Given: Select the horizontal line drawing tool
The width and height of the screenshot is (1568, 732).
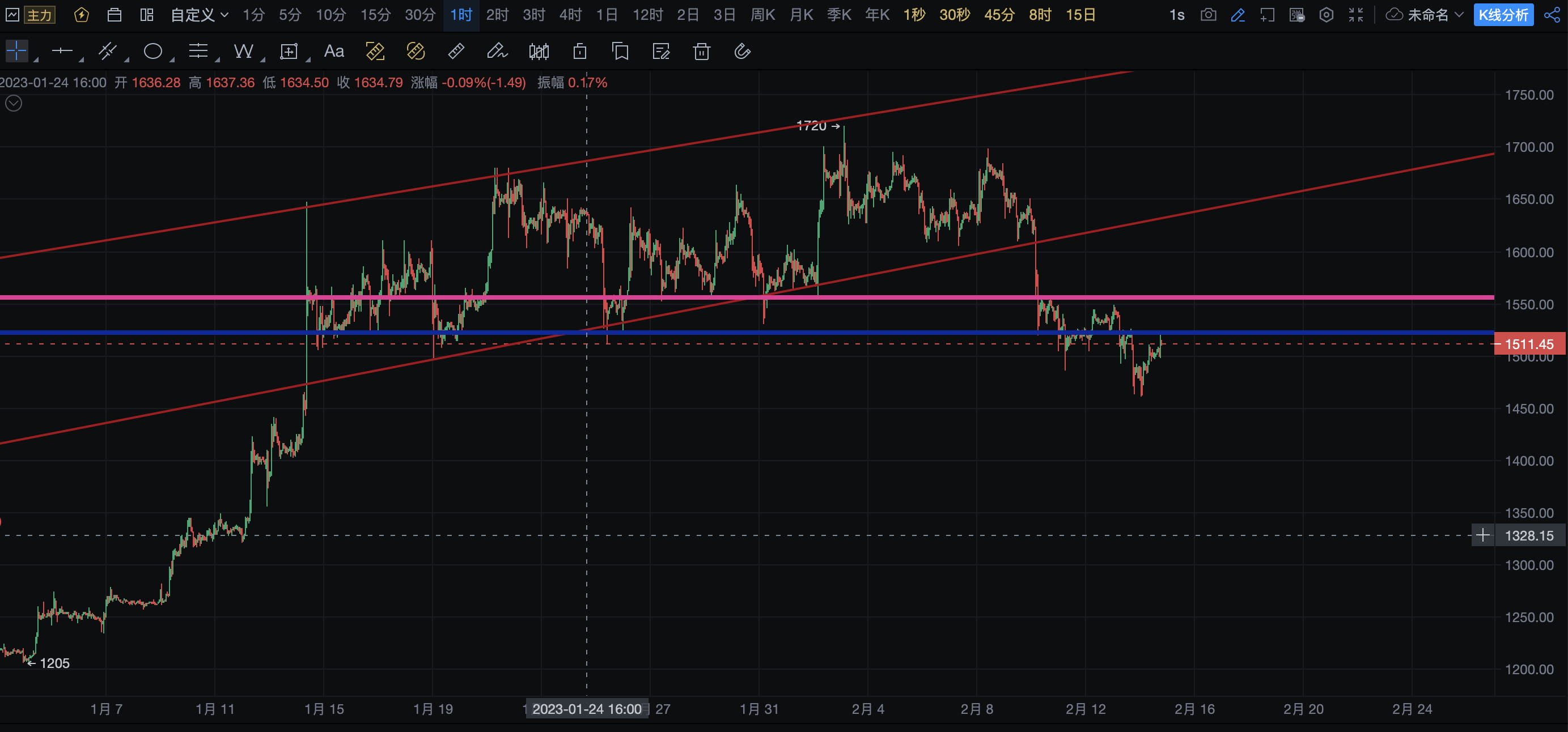Looking at the screenshot, I should coord(61,51).
